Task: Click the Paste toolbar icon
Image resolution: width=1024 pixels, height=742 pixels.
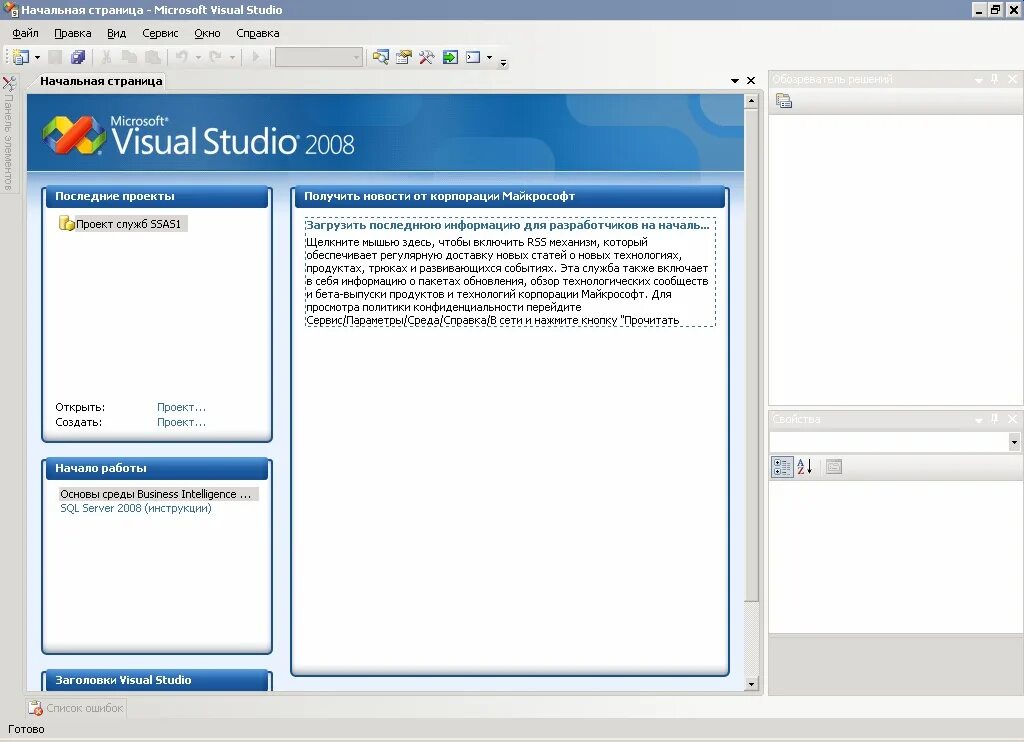Action: tap(152, 57)
